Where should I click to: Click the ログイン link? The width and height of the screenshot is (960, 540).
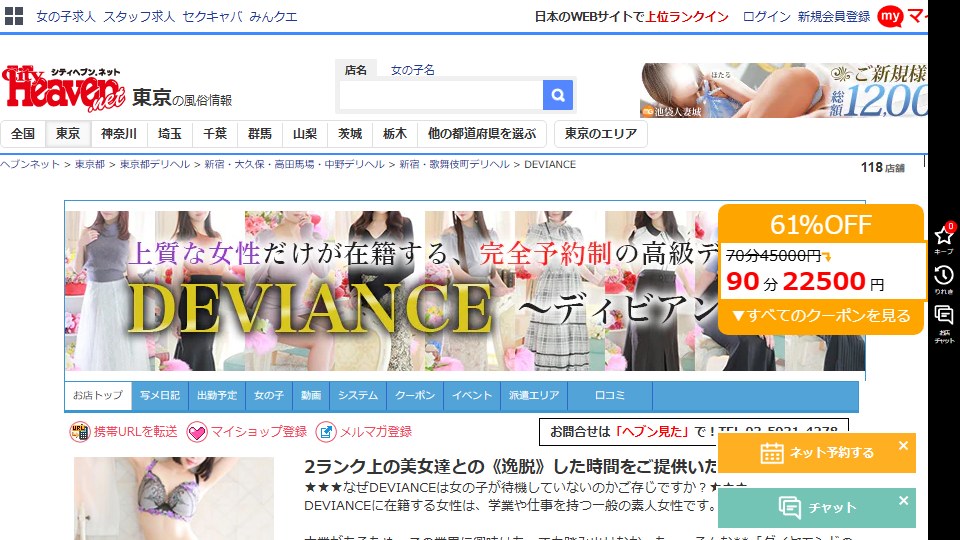click(766, 17)
